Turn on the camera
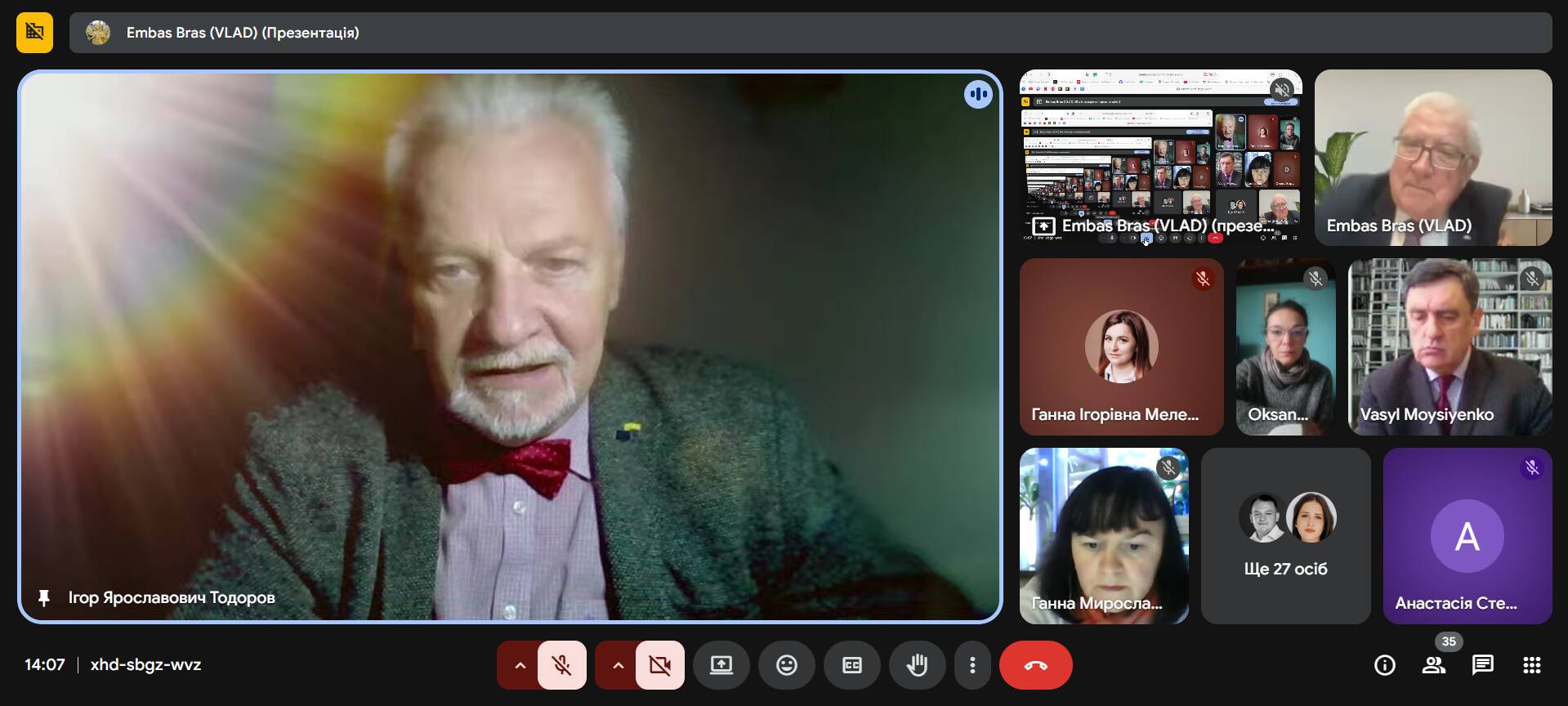The image size is (1568, 706). click(659, 665)
